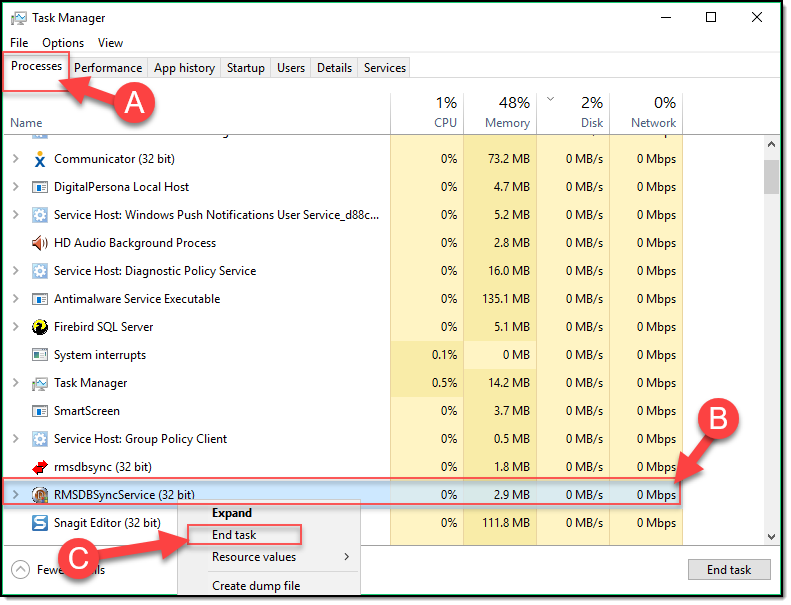Click the Antimalware Service Executable icon
The image size is (791, 605).
tap(40, 299)
